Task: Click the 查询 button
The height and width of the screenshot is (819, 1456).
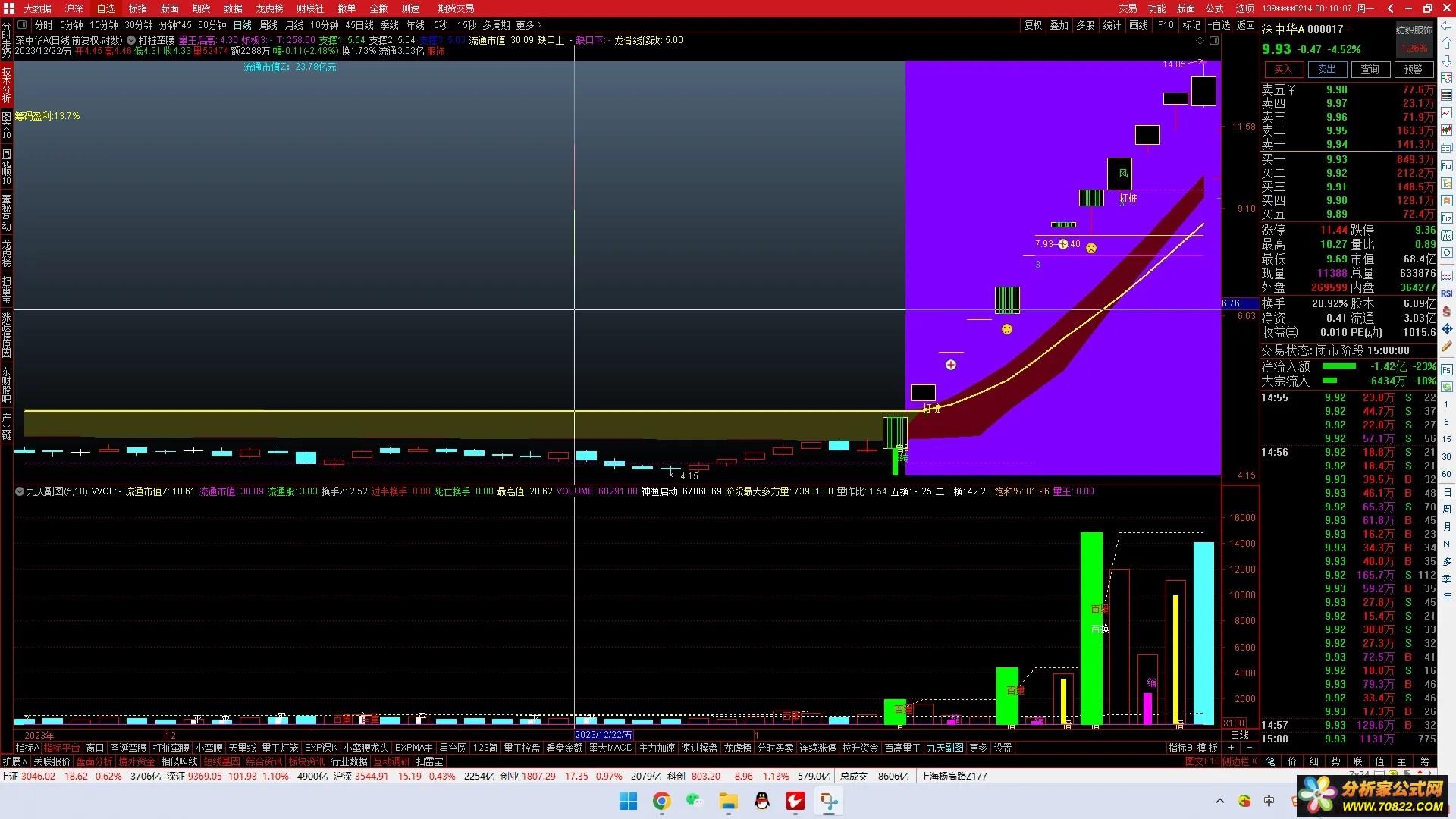Action: click(1370, 69)
